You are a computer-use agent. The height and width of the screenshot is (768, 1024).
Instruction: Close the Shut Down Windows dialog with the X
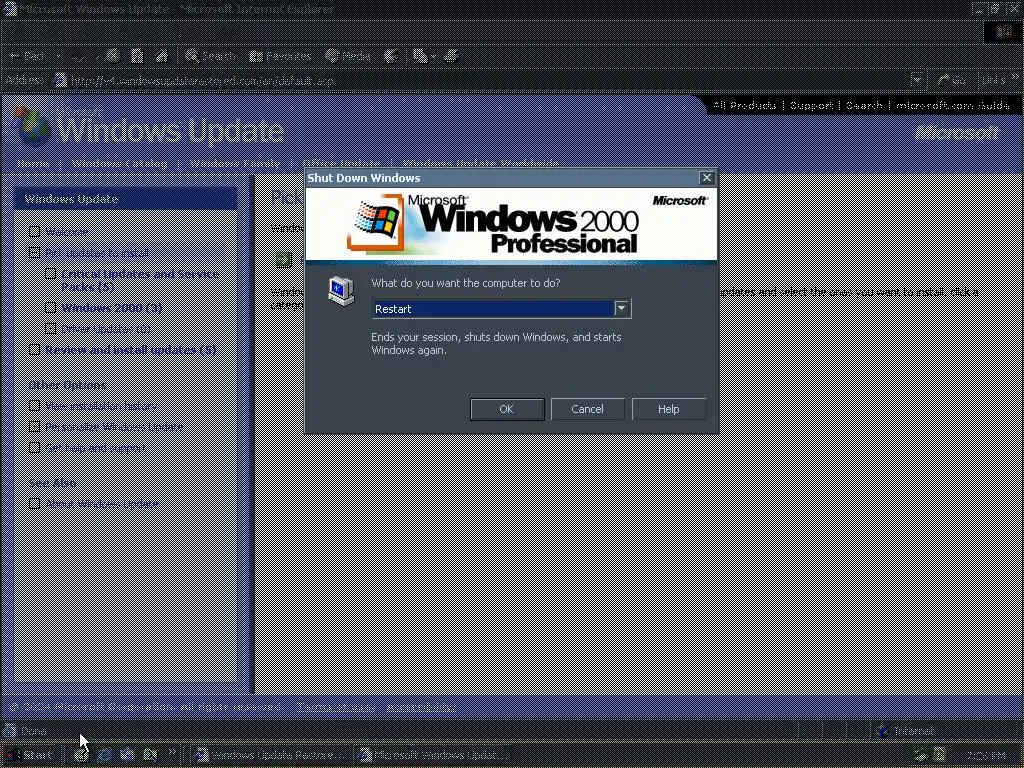(x=707, y=178)
